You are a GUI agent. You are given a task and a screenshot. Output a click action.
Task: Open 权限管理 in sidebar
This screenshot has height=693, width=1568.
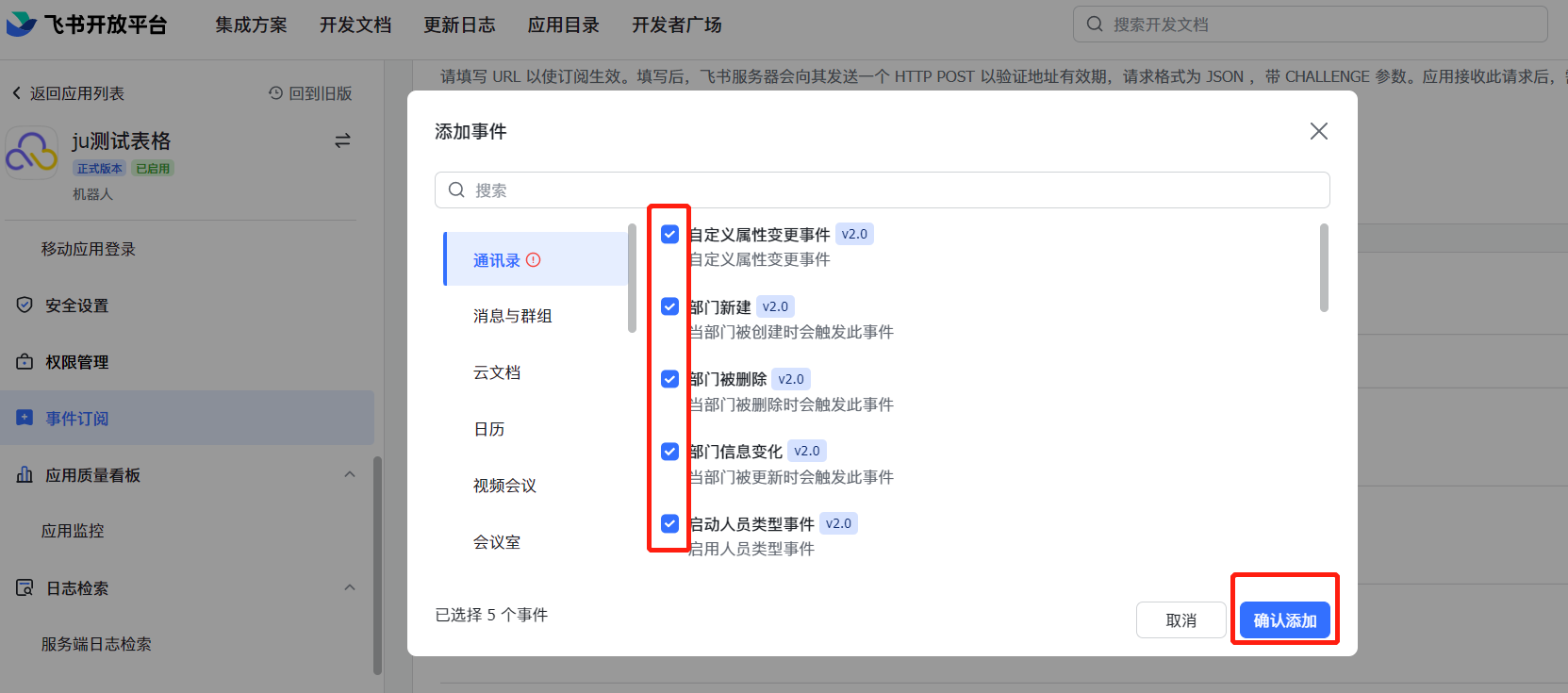[77, 362]
